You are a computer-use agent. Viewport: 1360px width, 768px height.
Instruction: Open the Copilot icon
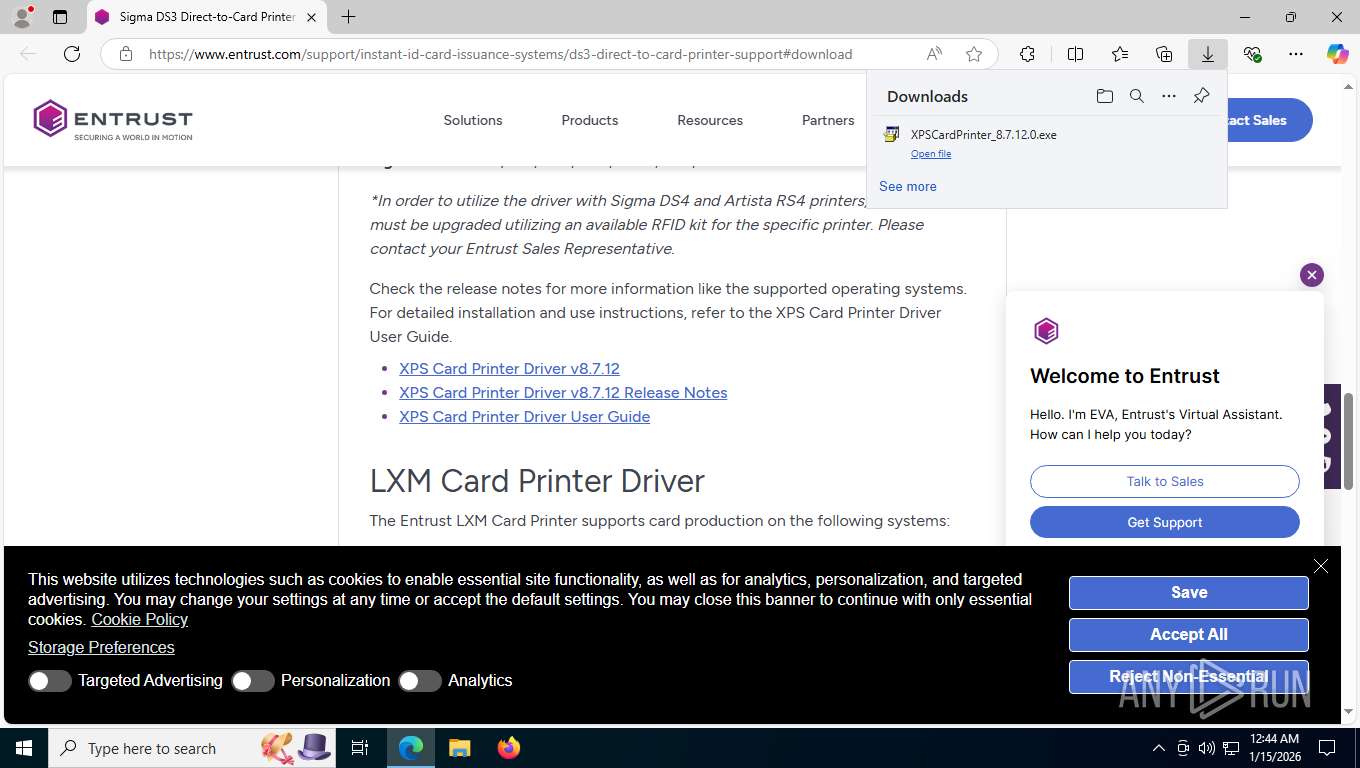[x=1337, y=54]
